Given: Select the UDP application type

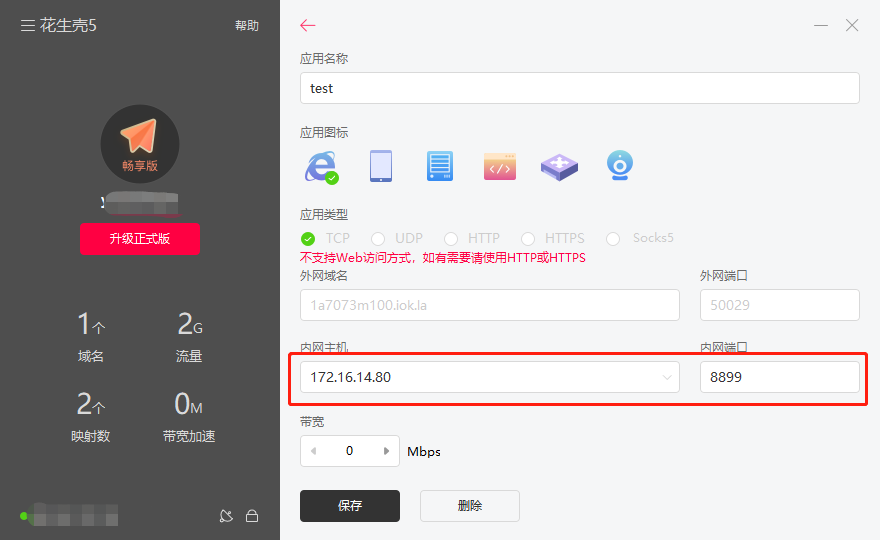Looking at the screenshot, I should click(378, 239).
